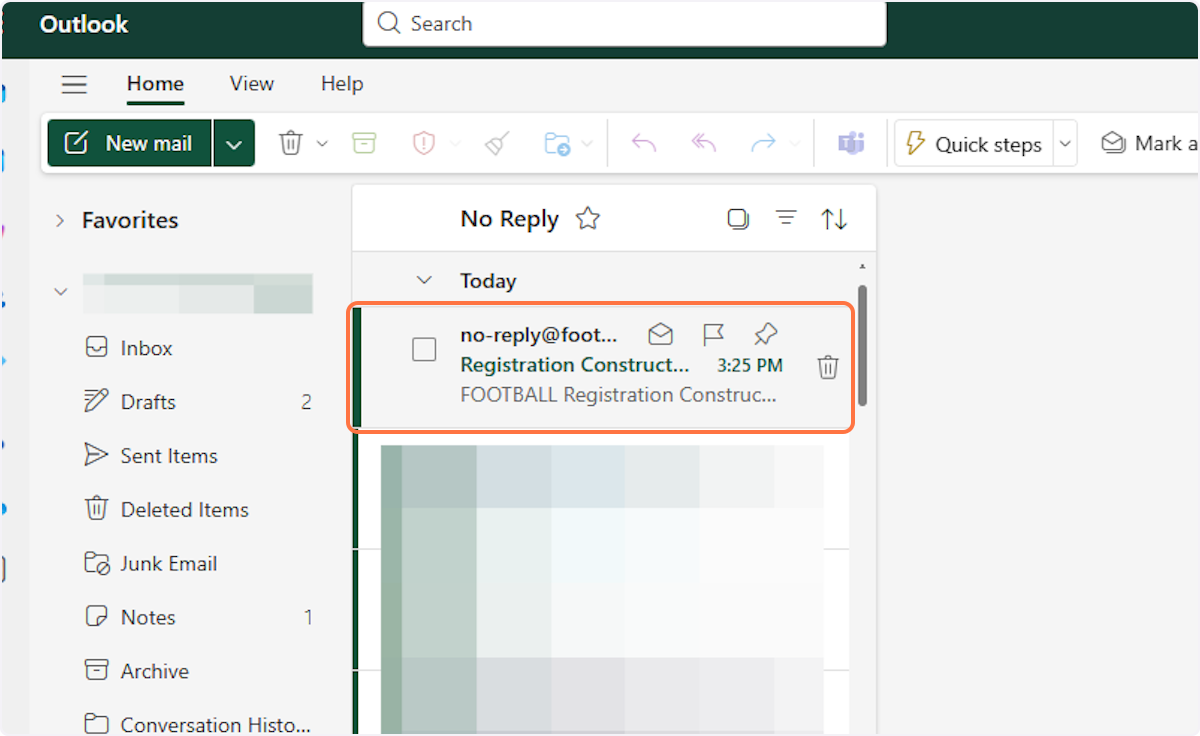Expand the Favorites section
Viewport: 1200px width, 736px height.
pyautogui.click(x=60, y=220)
